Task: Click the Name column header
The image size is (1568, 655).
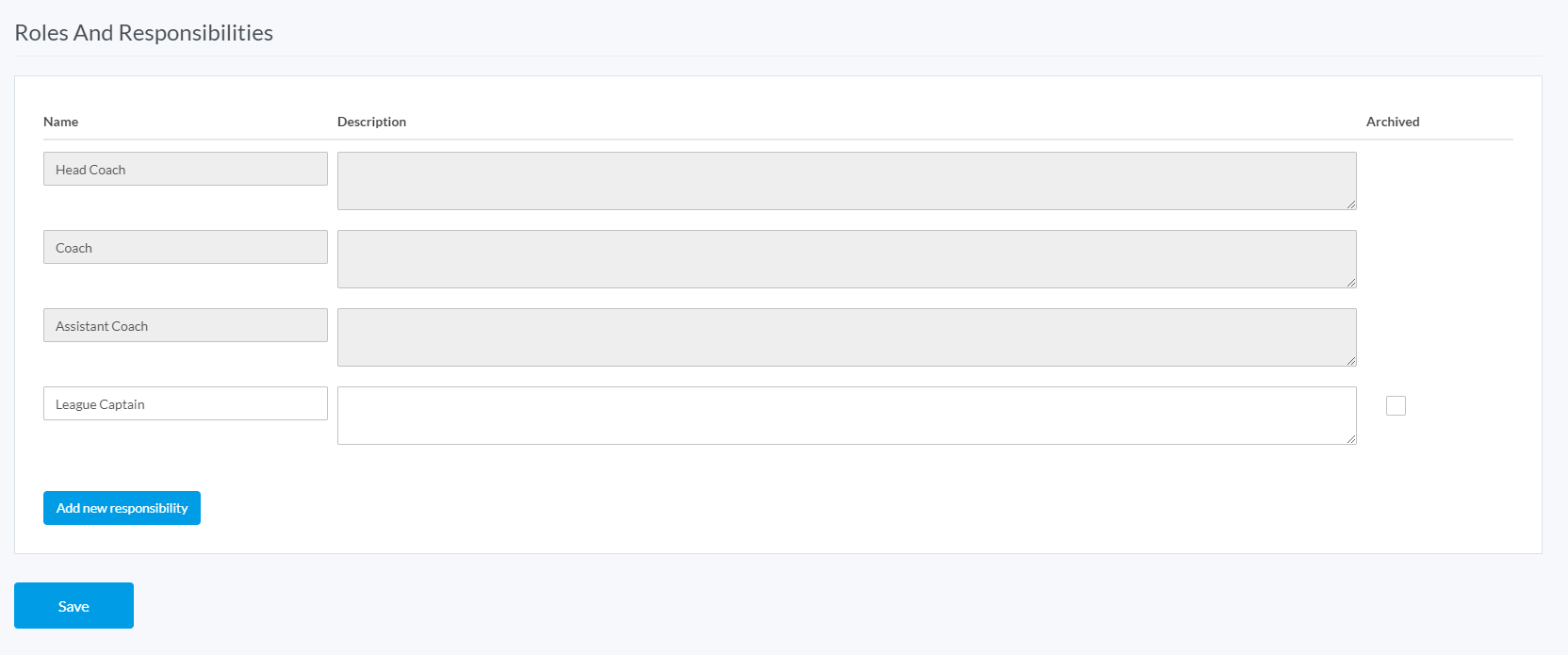Action: tap(61, 122)
